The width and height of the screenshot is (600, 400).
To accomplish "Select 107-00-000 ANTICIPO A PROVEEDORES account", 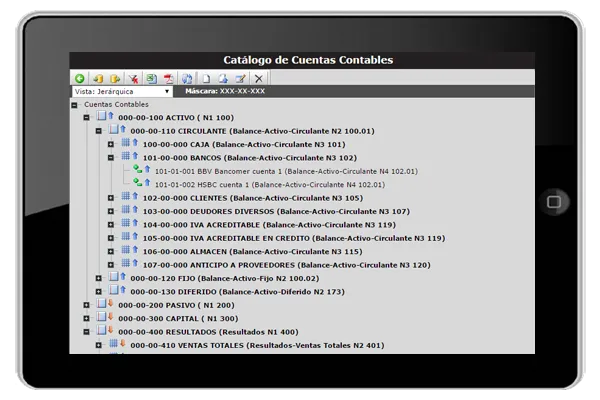I will pyautogui.click(x=287, y=265).
